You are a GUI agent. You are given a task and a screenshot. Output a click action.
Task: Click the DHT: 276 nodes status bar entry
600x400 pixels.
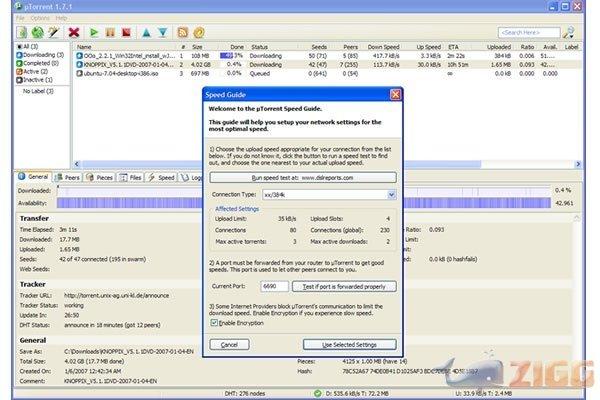245,393
